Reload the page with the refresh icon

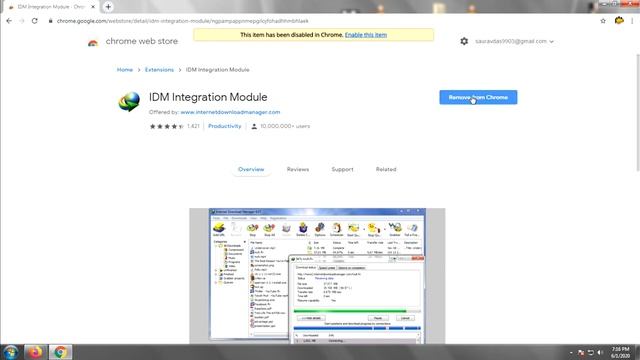(x=35, y=21)
